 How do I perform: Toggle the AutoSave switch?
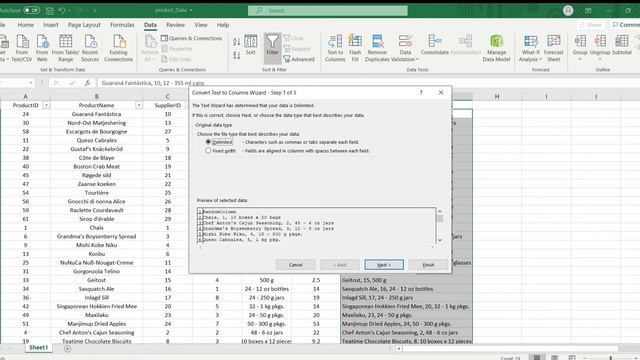(x=31, y=10)
